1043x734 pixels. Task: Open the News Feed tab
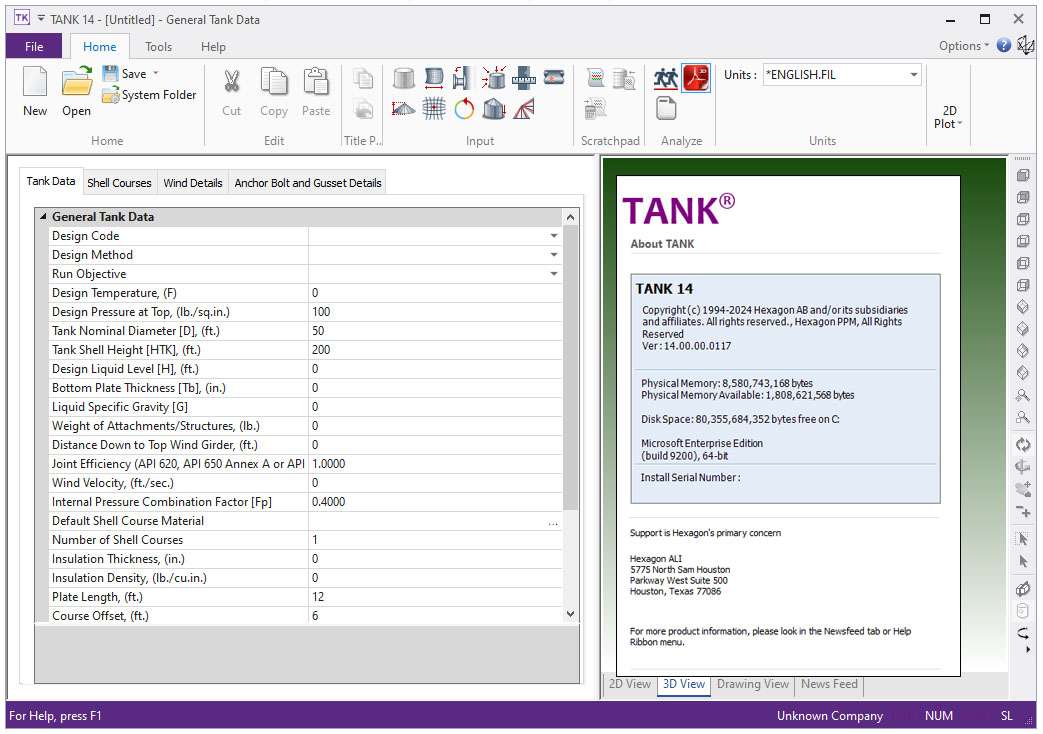[x=829, y=684]
